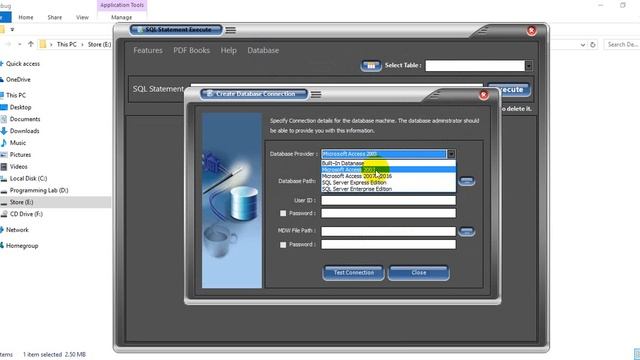Image resolution: width=640 pixels, height=360 pixels.
Task: Switch to Home ribbon tab in File Explorer
Action: point(26,18)
